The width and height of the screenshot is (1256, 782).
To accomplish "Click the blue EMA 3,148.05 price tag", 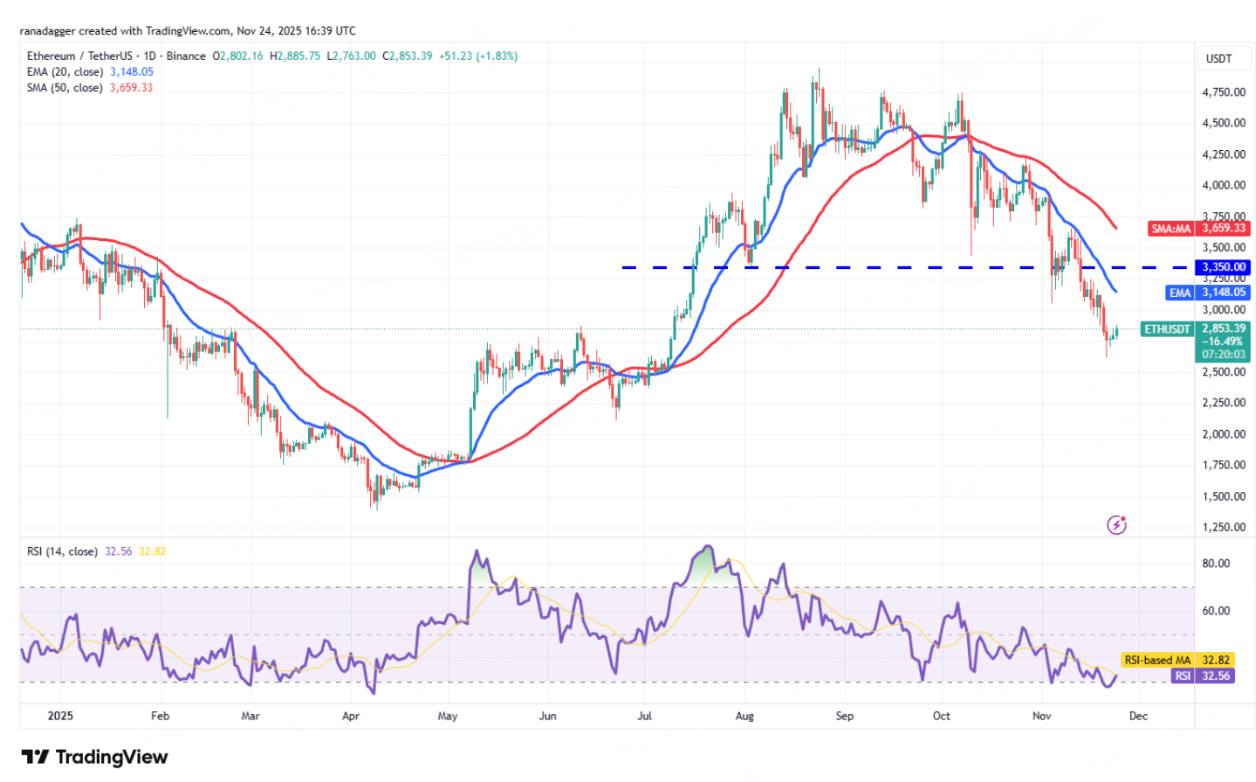I will (1210, 292).
